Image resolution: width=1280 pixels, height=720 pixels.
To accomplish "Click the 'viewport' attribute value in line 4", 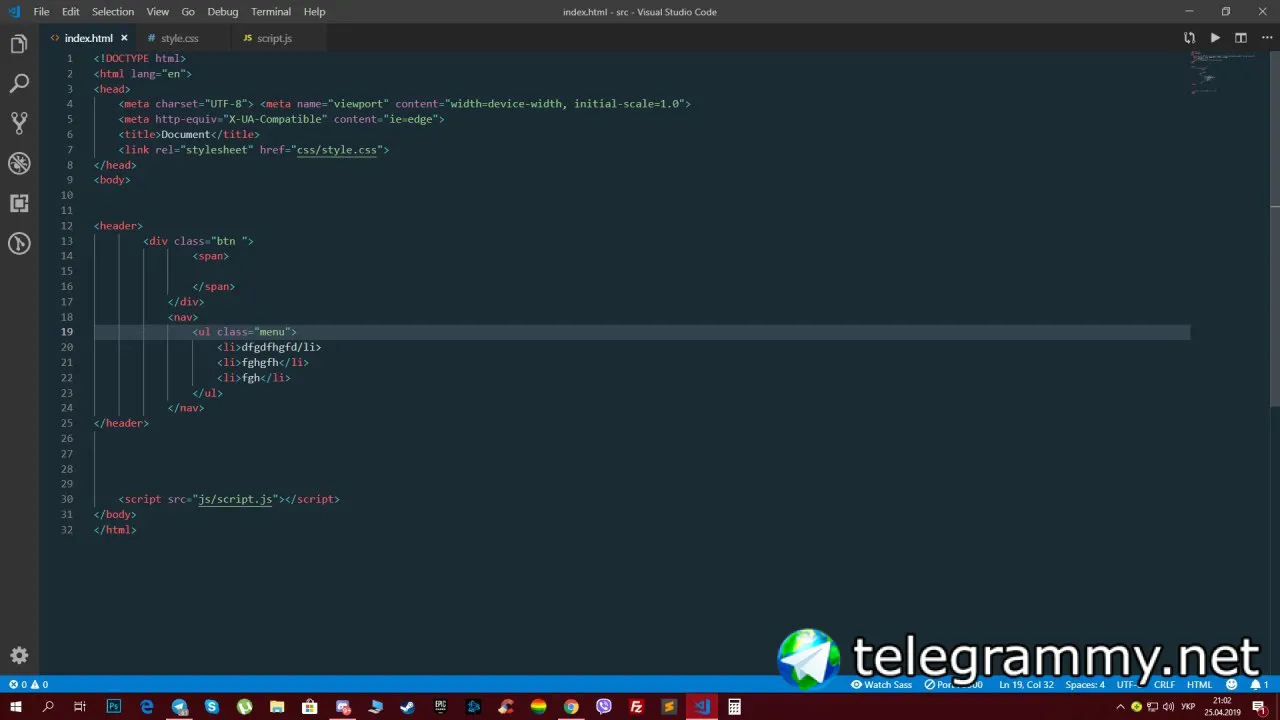I will coord(359,104).
